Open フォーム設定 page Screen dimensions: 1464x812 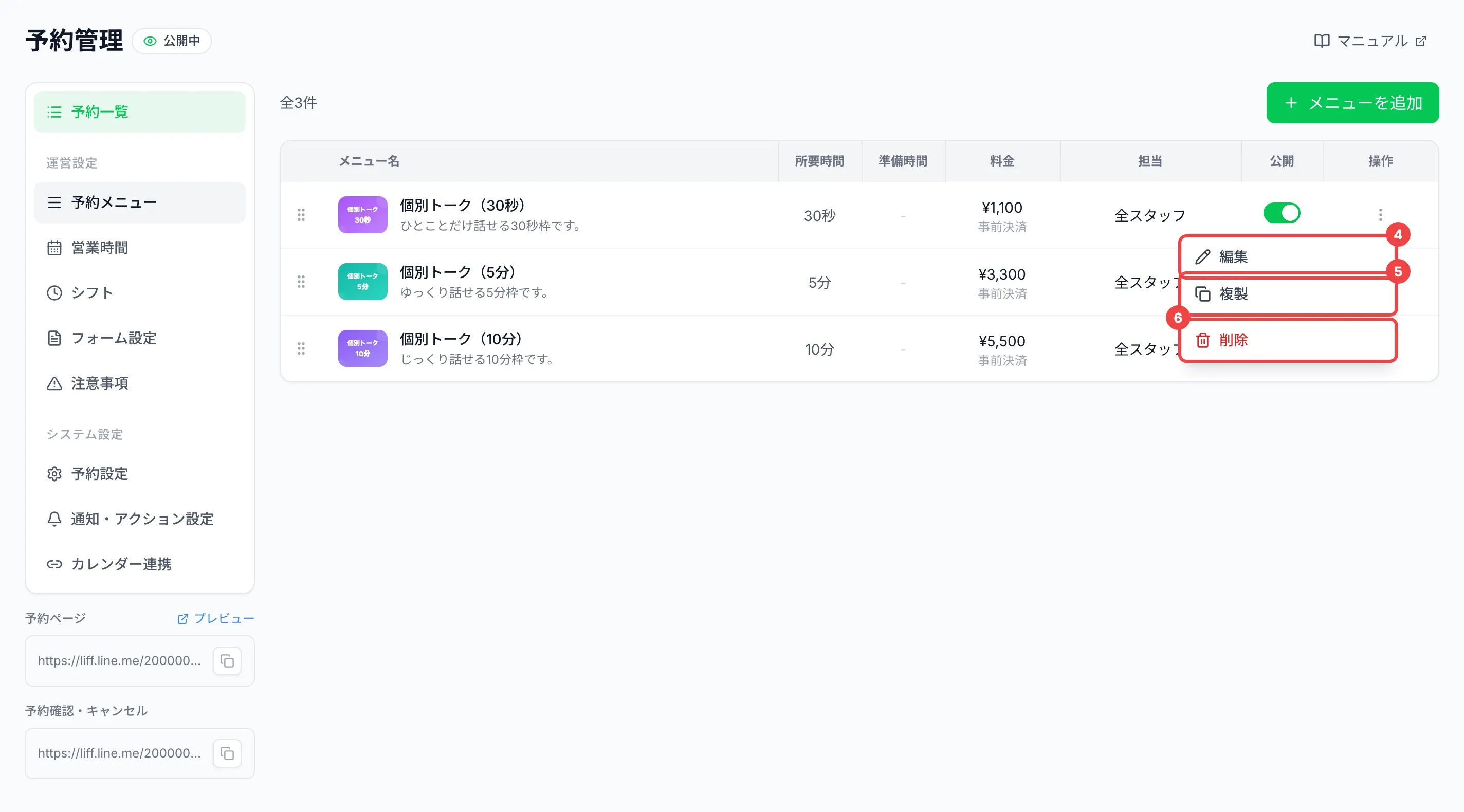tap(139, 338)
